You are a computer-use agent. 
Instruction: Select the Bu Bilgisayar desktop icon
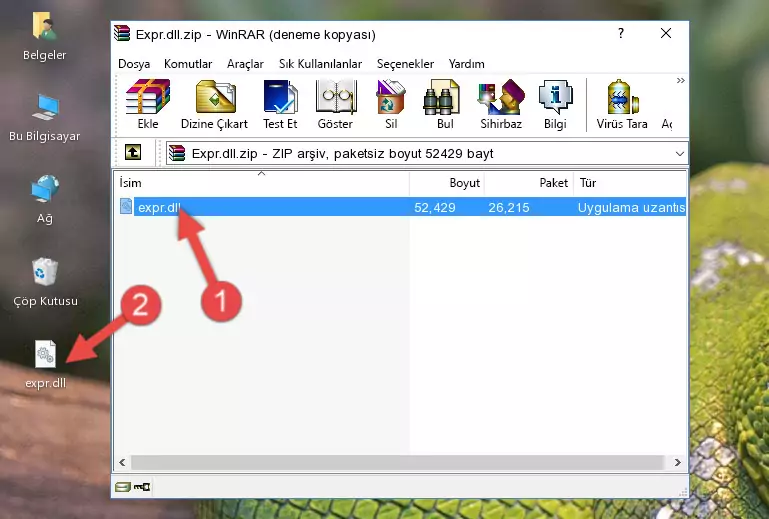pyautogui.click(x=45, y=118)
